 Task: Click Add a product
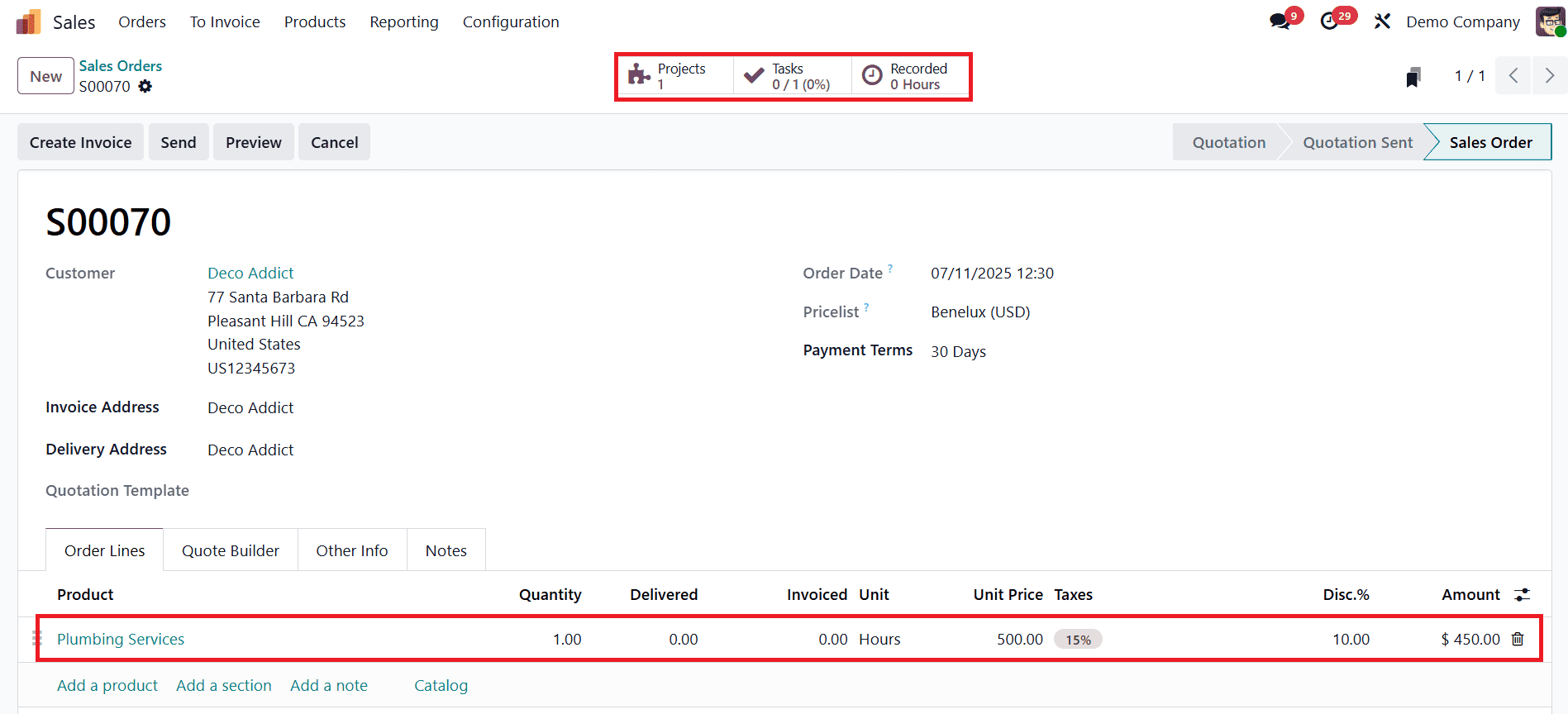tap(107, 685)
